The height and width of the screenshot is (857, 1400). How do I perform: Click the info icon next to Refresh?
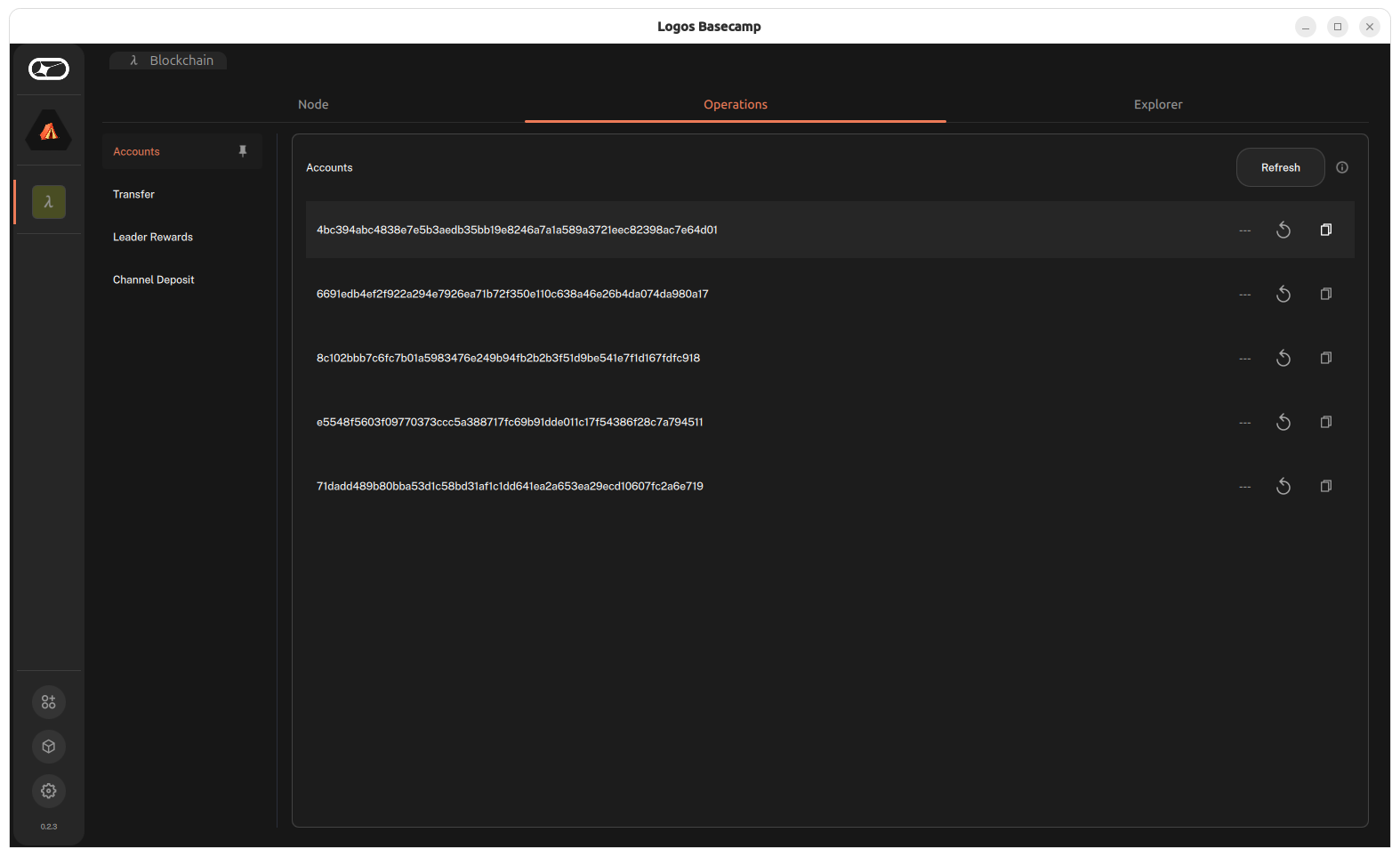coord(1342,167)
